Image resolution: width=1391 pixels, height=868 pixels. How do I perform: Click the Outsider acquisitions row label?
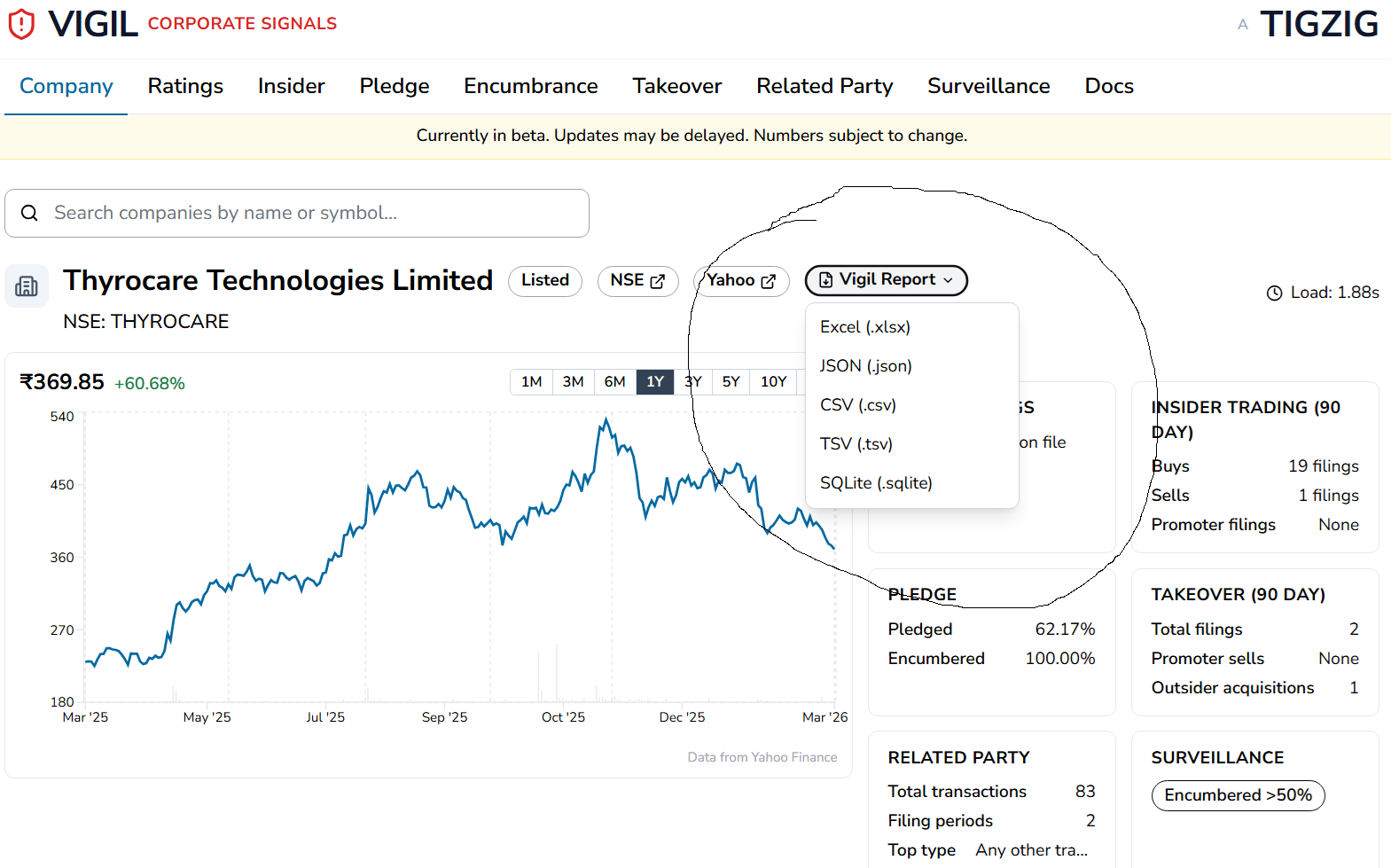pyautogui.click(x=1232, y=688)
